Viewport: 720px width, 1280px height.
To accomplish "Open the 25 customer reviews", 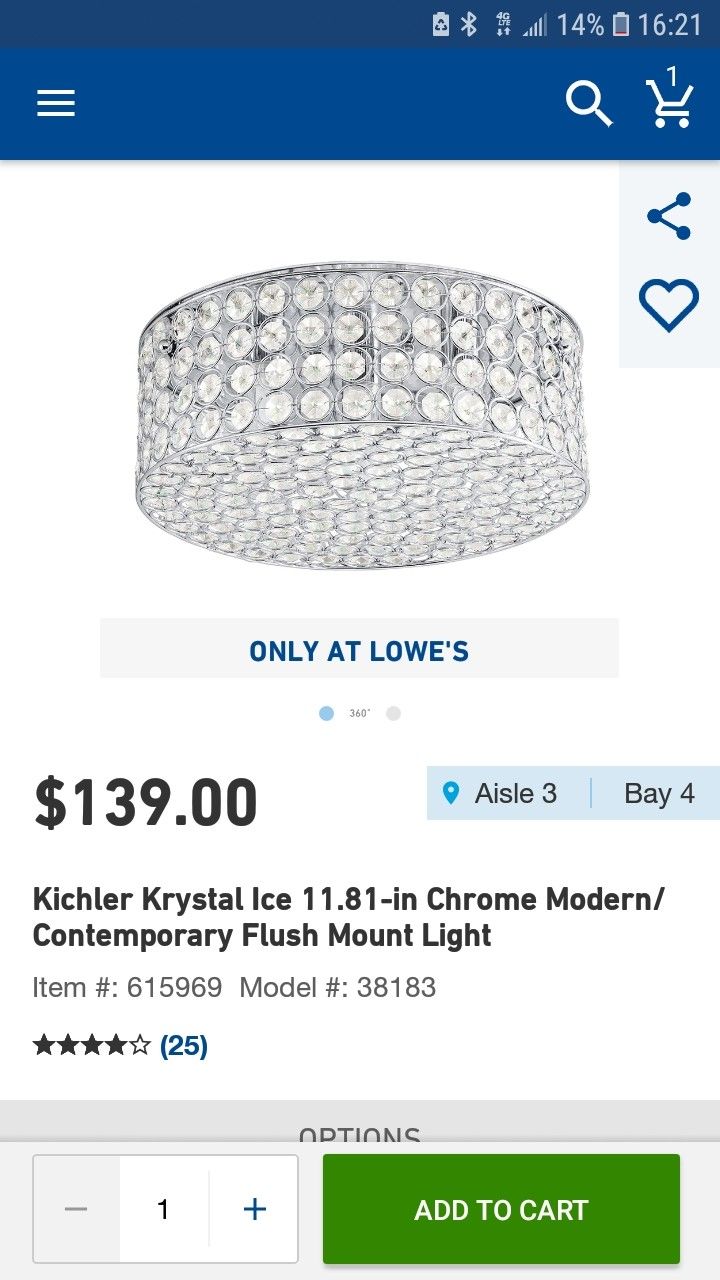I will (x=181, y=1045).
